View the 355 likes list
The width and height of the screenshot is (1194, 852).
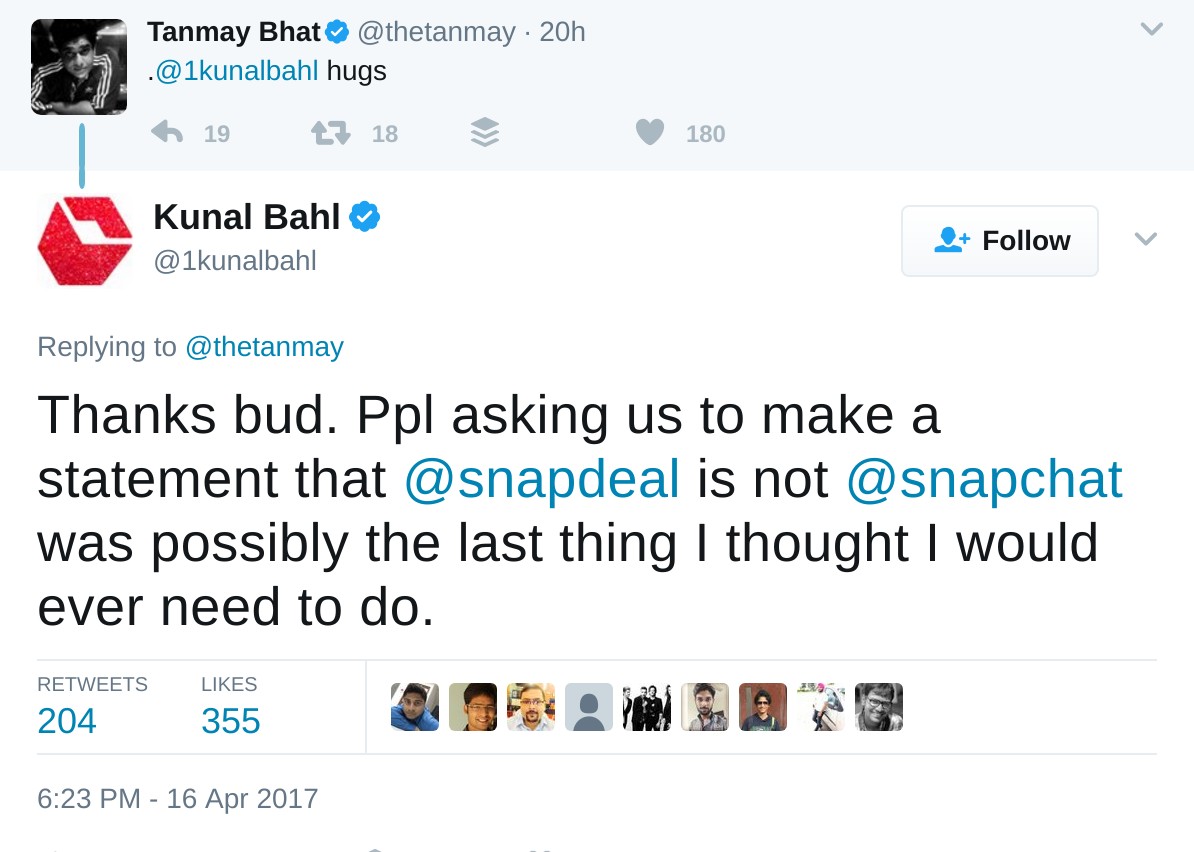(230, 720)
